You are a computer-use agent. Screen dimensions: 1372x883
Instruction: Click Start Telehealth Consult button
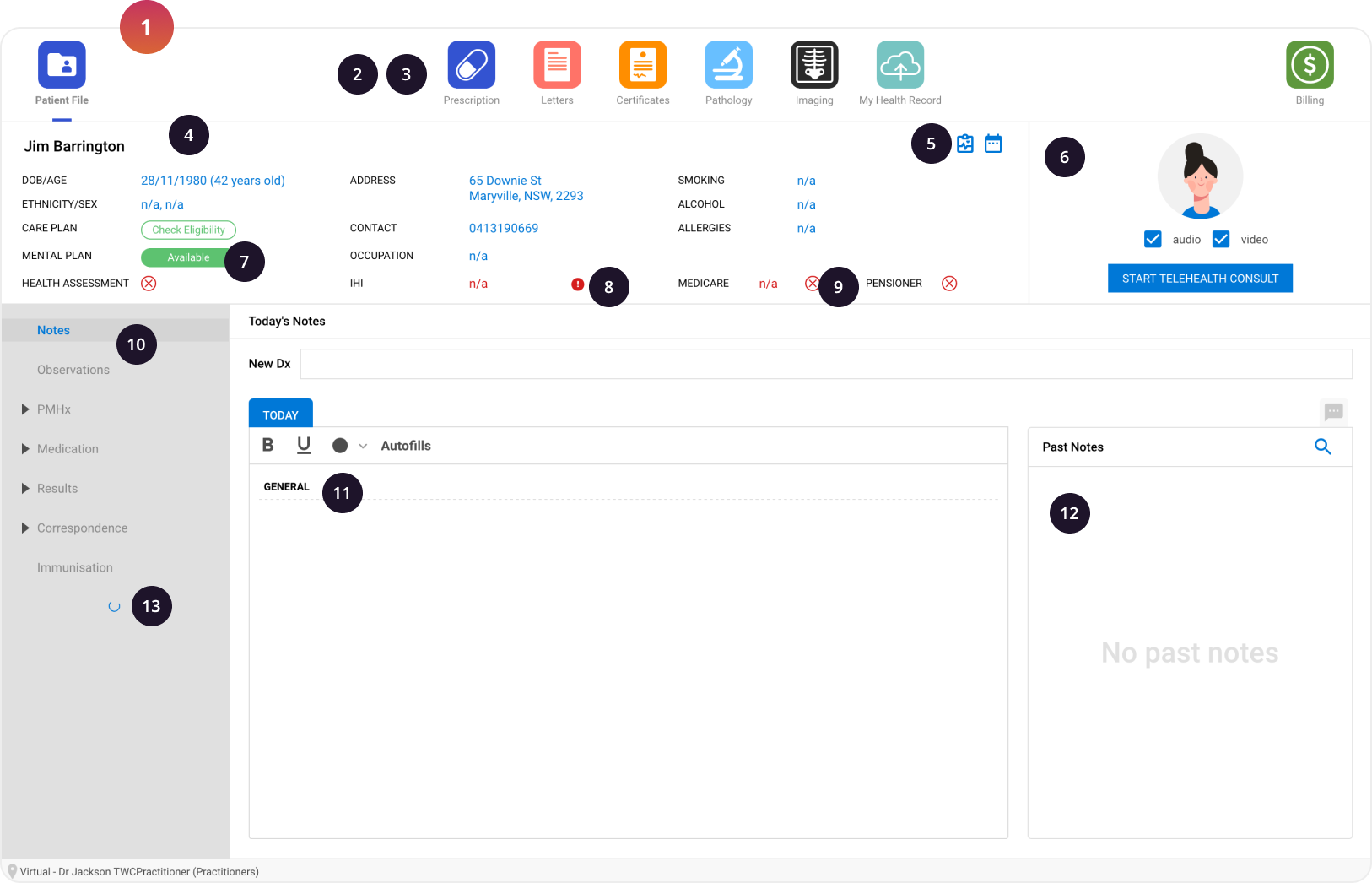[x=1199, y=279]
